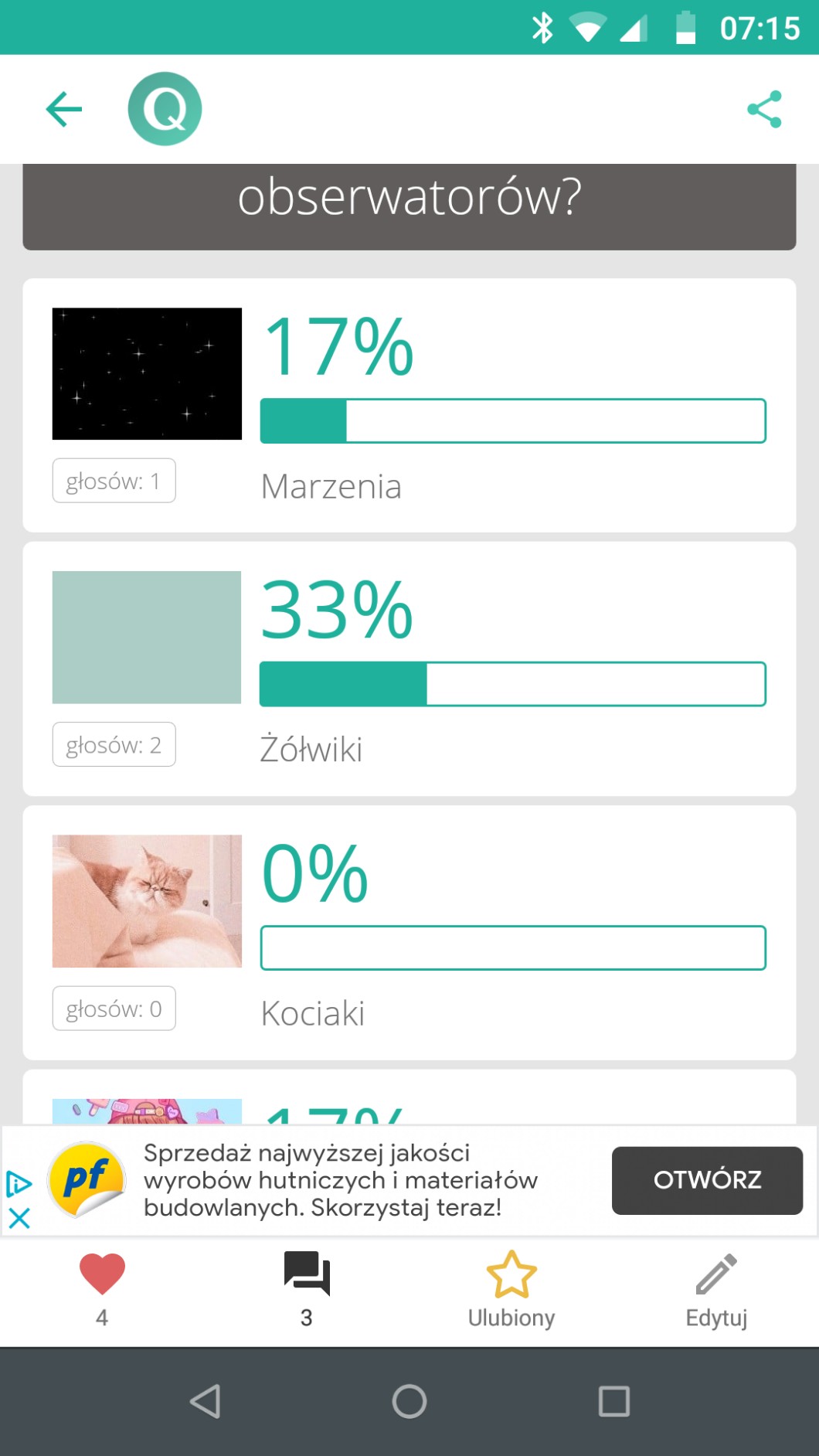Open the pf advertiser logo
The width and height of the screenshot is (819, 1456).
[87, 1180]
